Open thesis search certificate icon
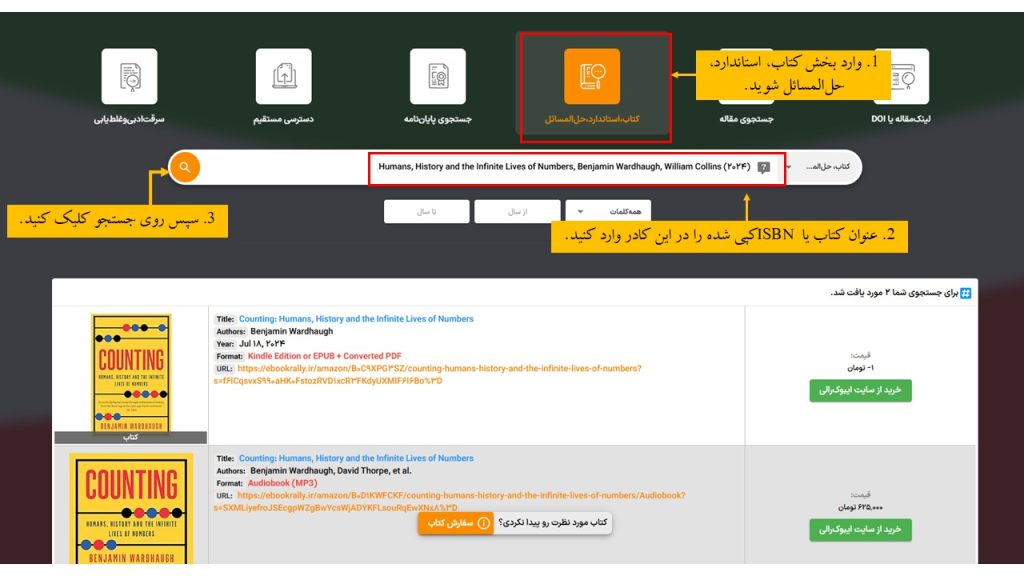 click(438, 76)
